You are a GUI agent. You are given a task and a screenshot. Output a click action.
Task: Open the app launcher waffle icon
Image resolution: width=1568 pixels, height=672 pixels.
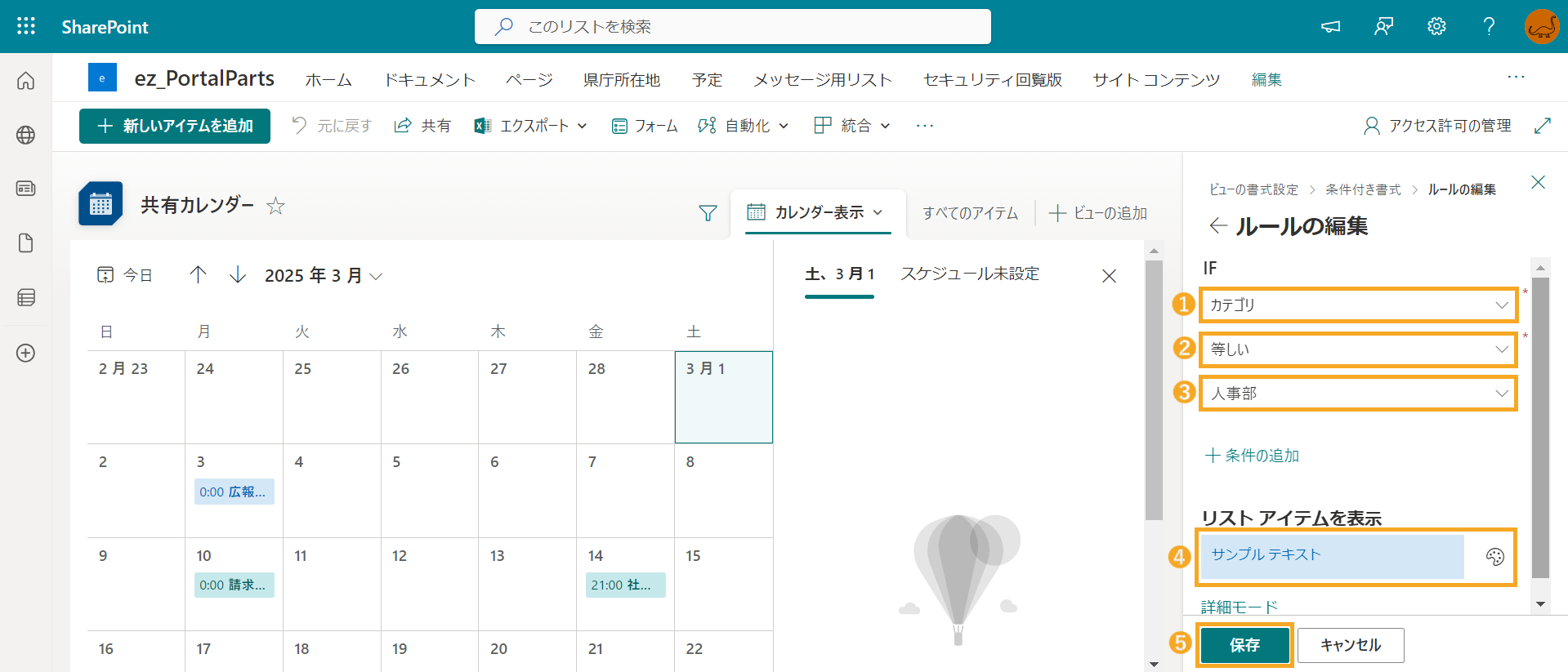tap(26, 26)
